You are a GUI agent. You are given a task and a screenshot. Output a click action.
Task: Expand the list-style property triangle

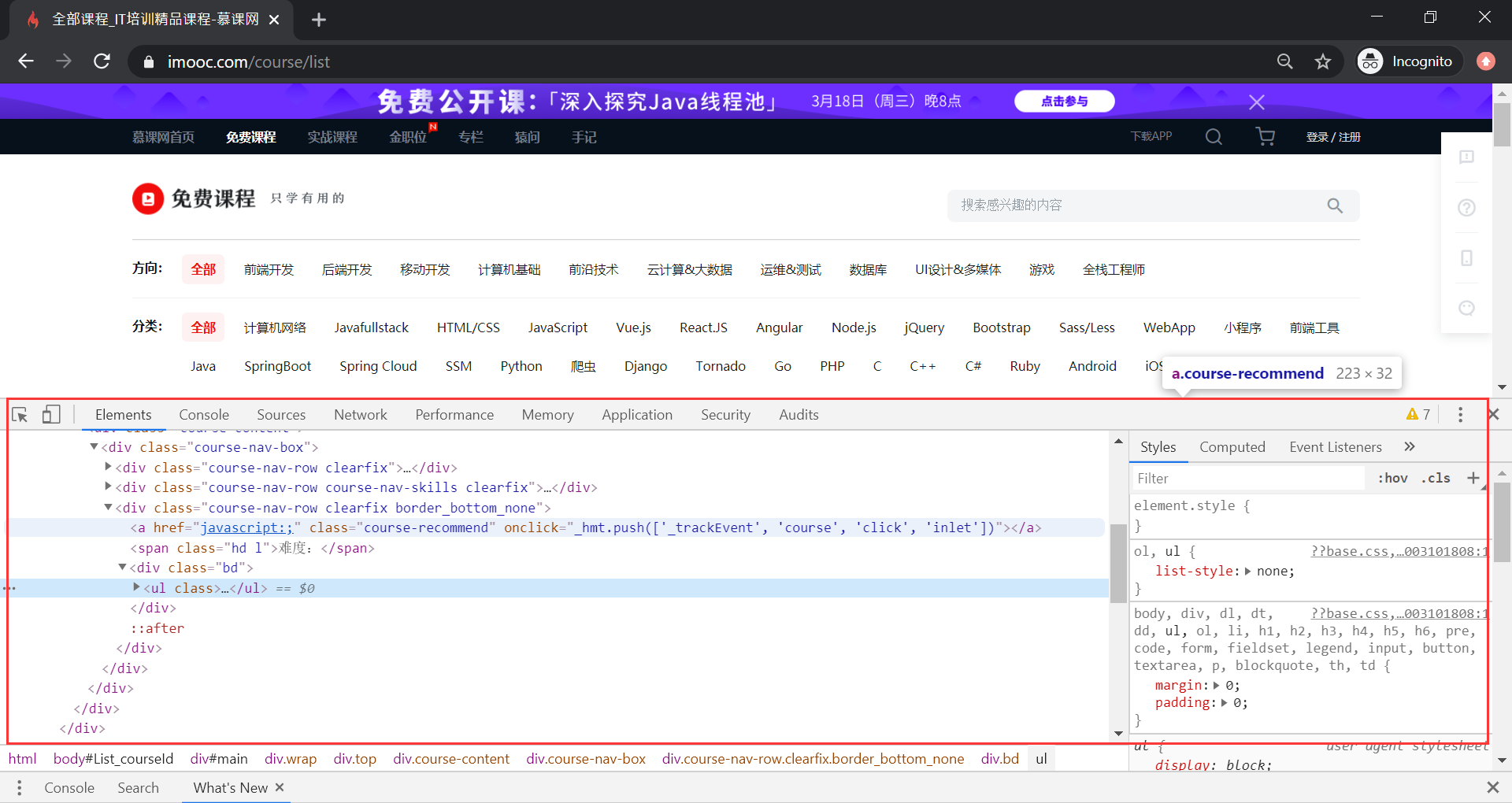click(1247, 572)
